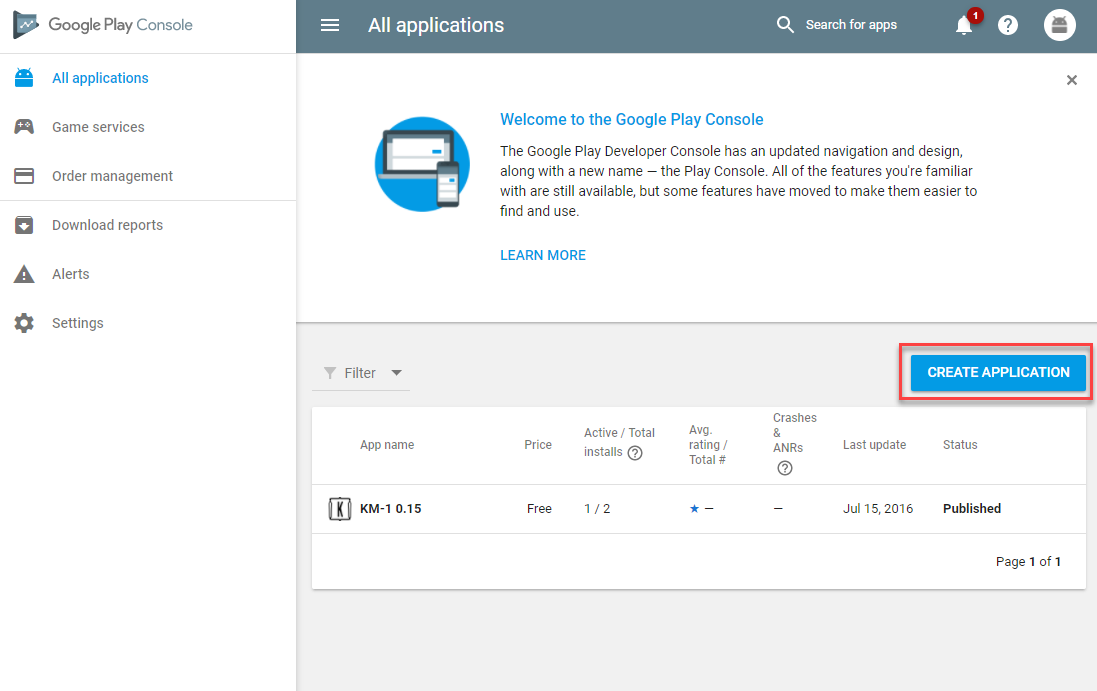The image size is (1097, 691).
Task: Click the Last update column header
Action: (874, 445)
